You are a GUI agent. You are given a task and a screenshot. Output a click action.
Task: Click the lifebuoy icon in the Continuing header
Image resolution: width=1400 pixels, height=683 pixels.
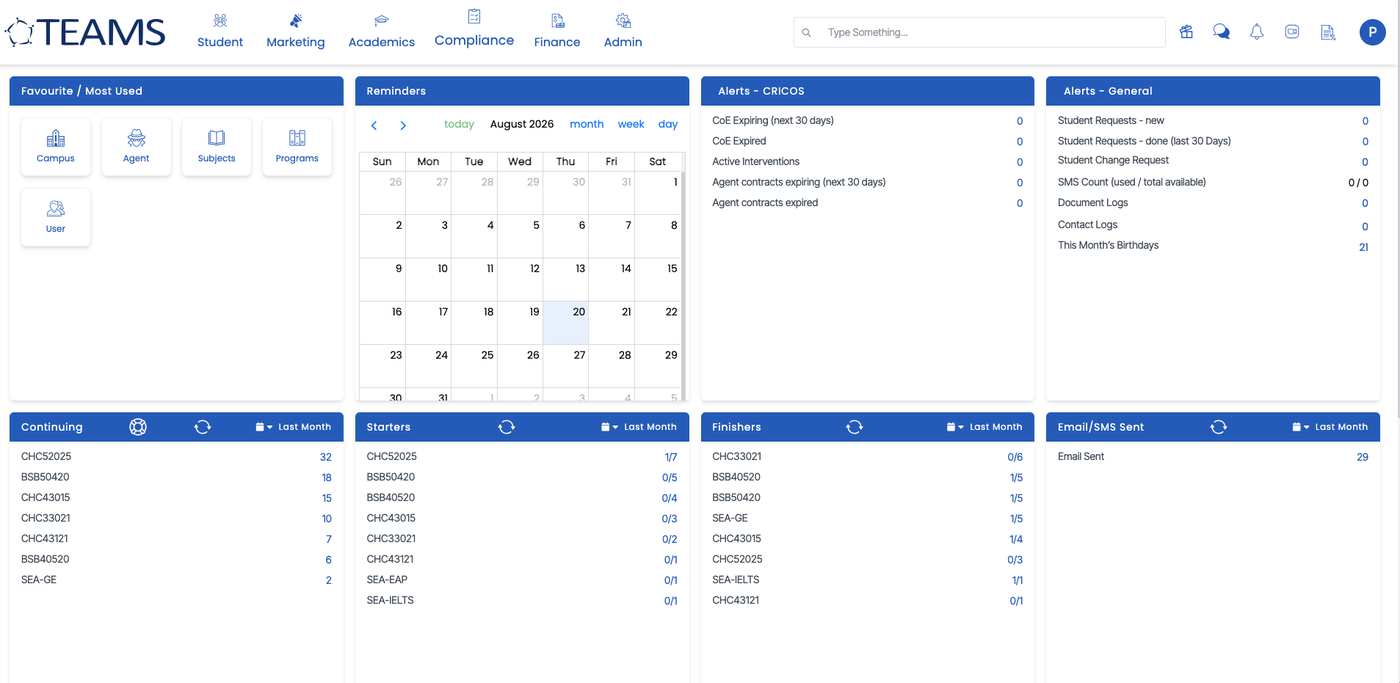click(x=138, y=427)
